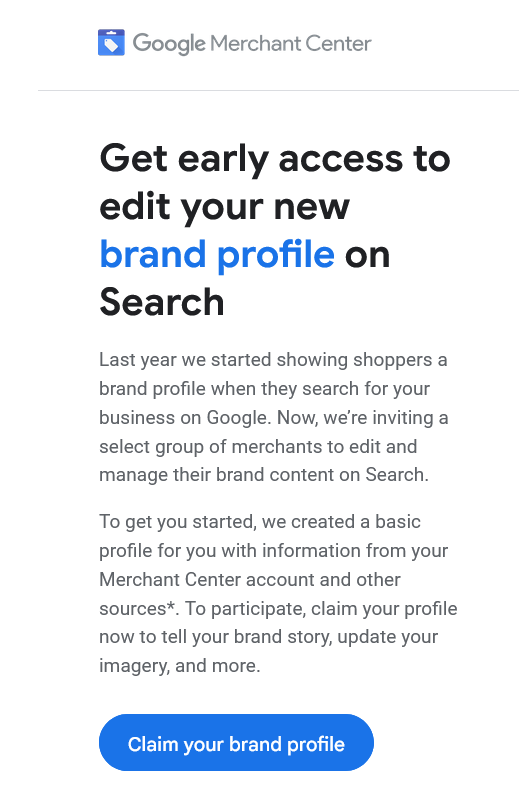The height and width of the screenshot is (787, 519).
Task: Open the blue brand profile link in the heading
Action: tap(217, 254)
